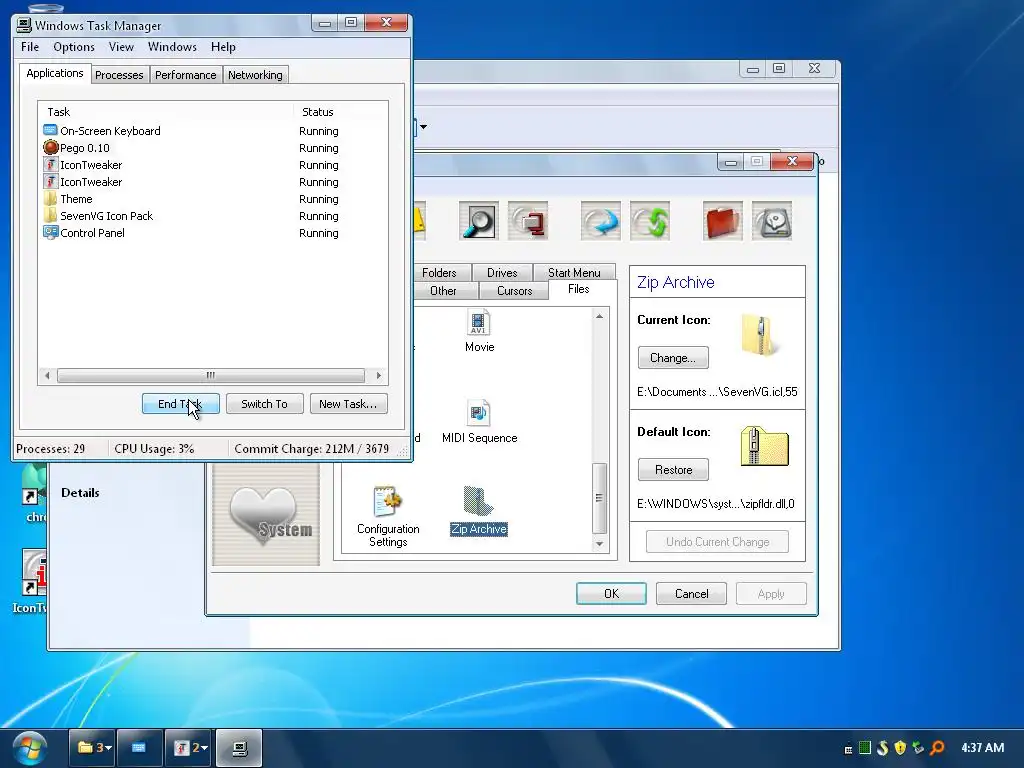
Task: Open On-Screen Keyboard taskbar button
Action: pos(139,748)
